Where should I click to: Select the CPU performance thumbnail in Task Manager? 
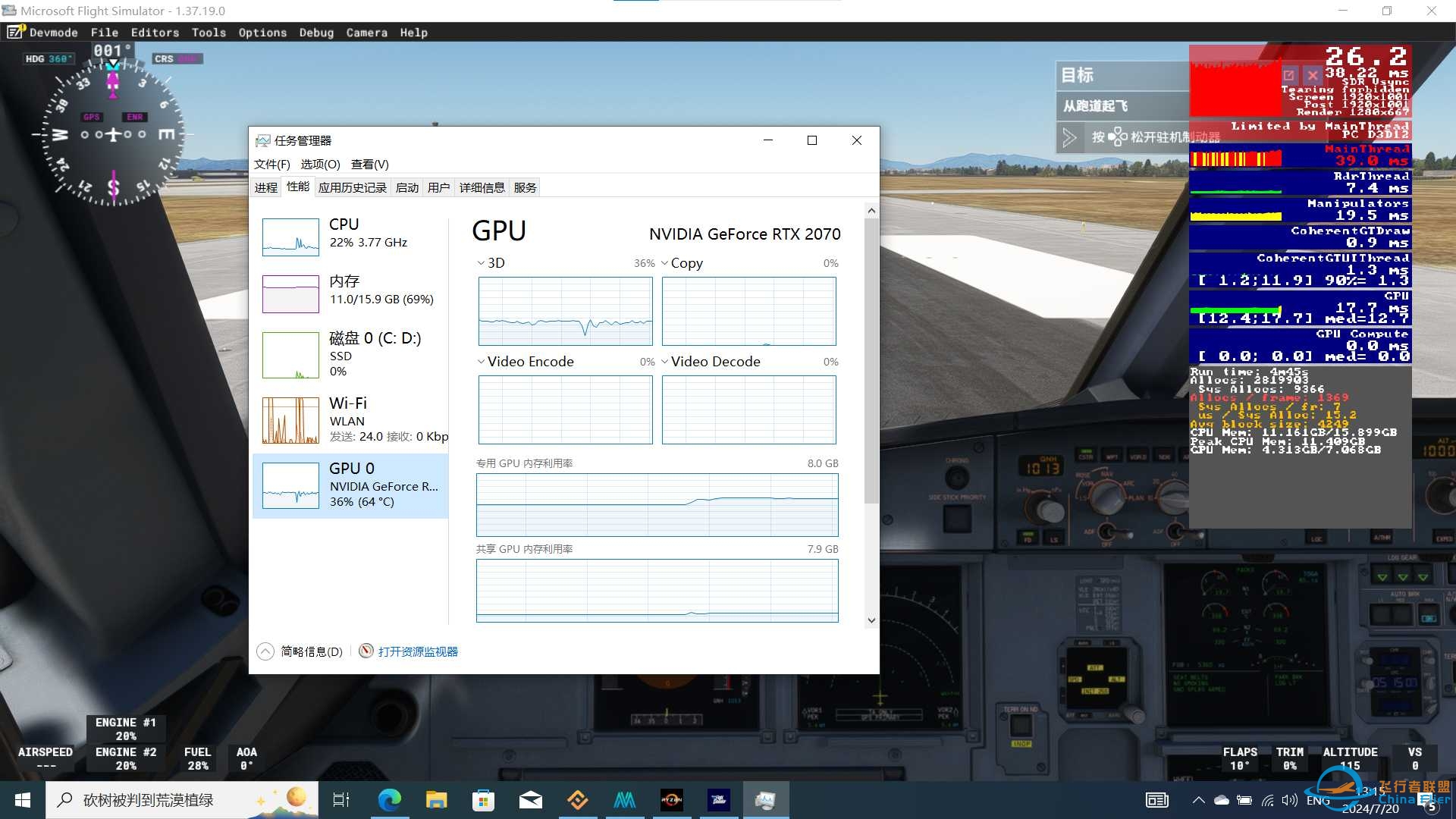[290, 237]
